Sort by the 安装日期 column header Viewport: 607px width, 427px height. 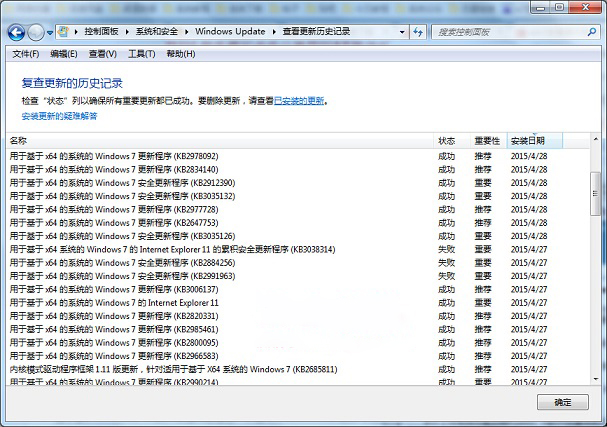pos(535,141)
